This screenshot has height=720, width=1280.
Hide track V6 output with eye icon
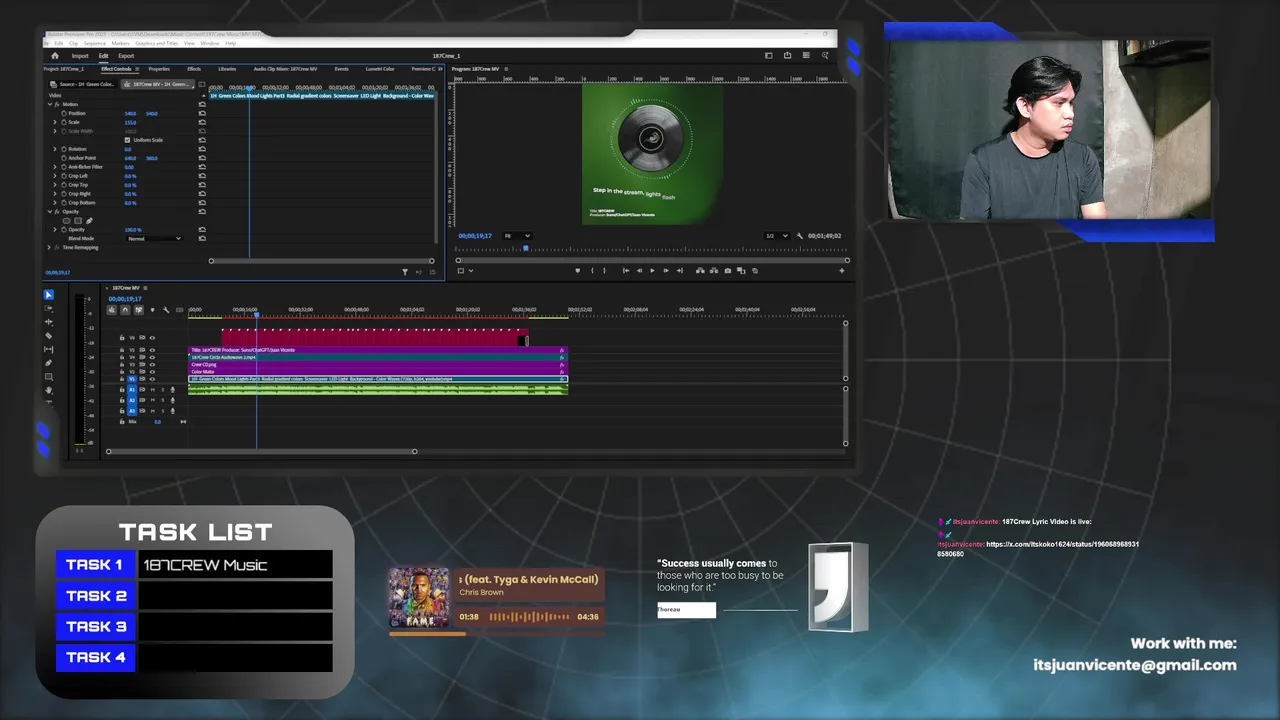pos(152,338)
